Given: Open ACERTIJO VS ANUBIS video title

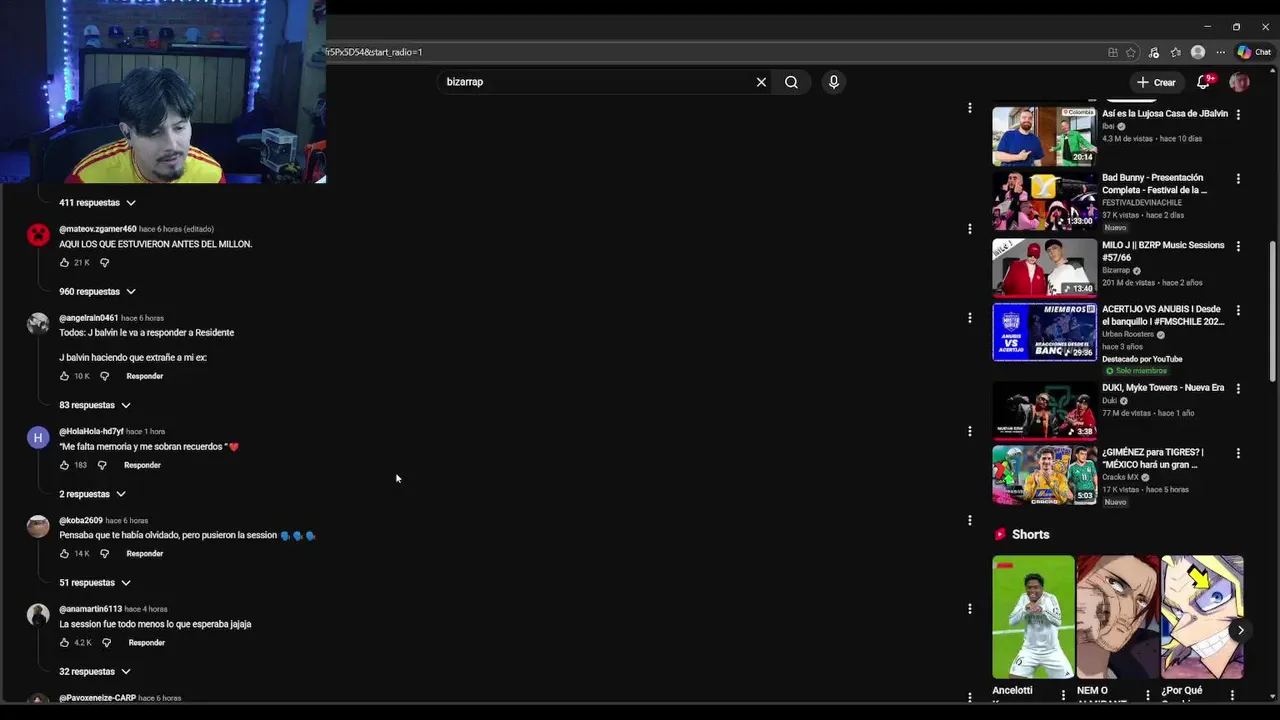Looking at the screenshot, I should tap(1163, 315).
